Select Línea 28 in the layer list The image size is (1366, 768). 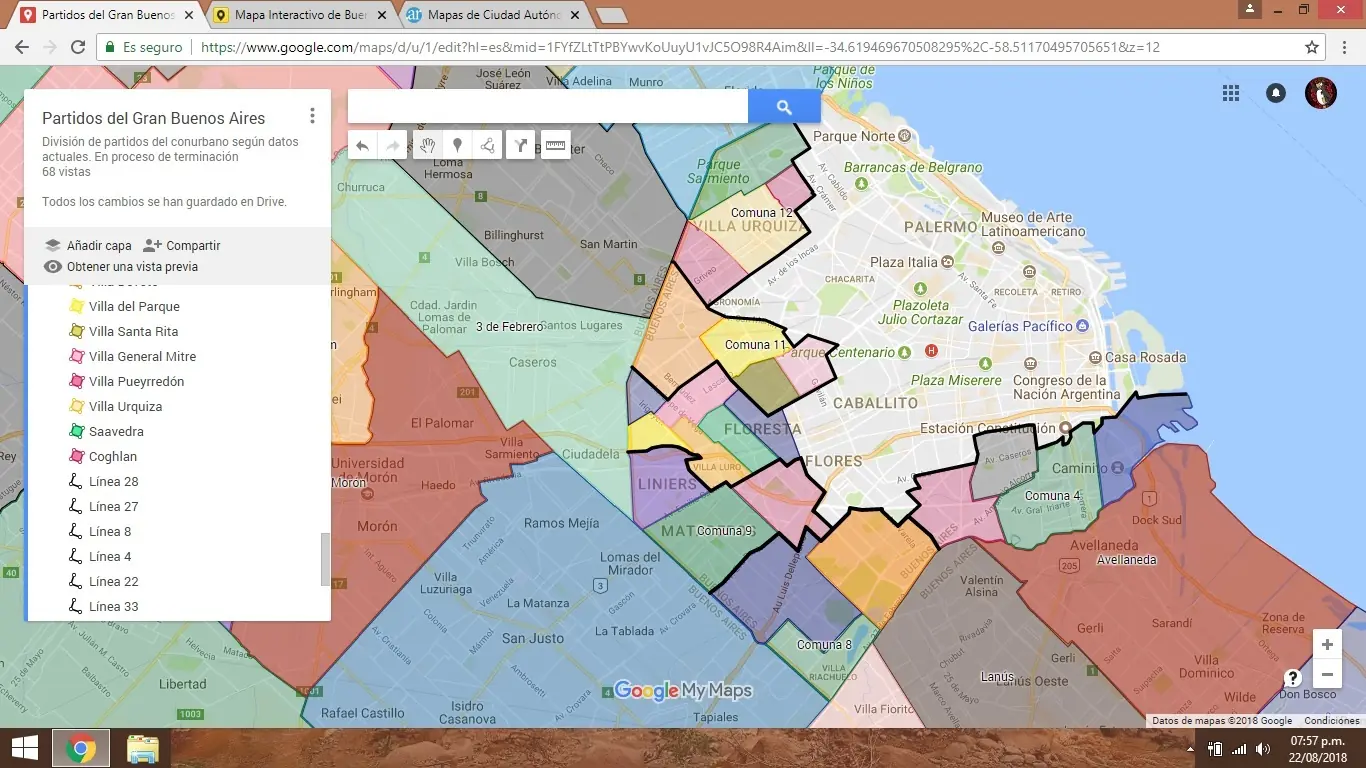pyautogui.click(x=114, y=481)
